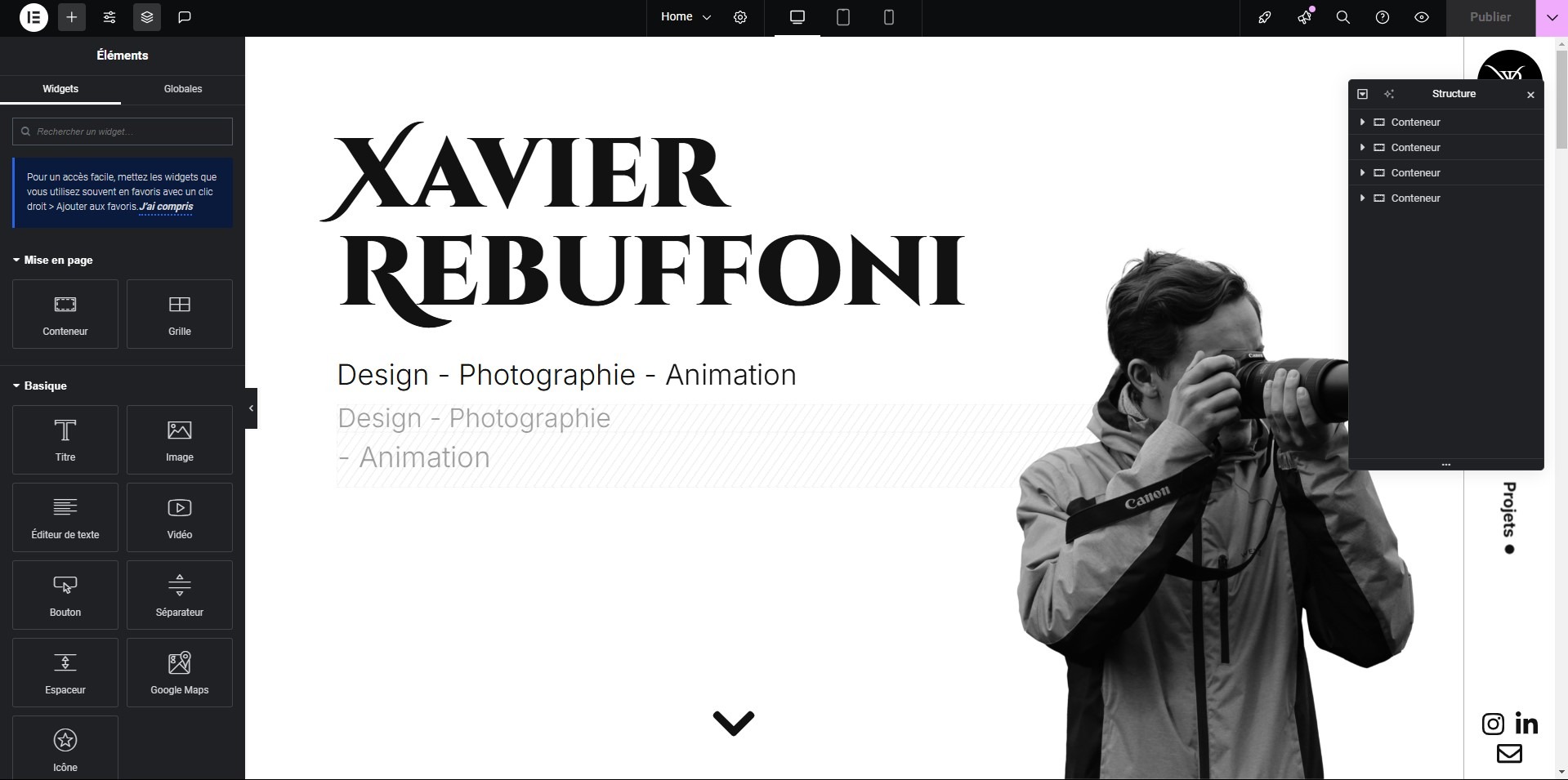Preview changes with the eye icon
1568x780 pixels.
1422,17
